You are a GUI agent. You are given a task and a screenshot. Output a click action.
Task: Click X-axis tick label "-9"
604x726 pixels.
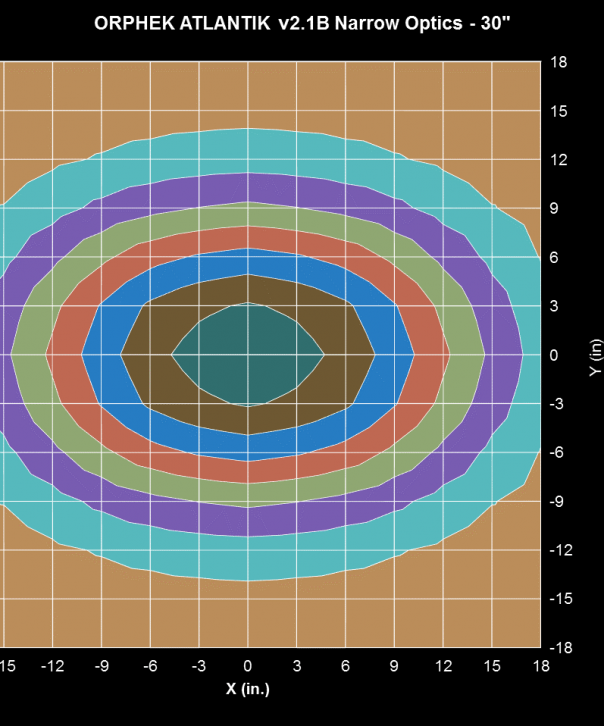(101, 666)
